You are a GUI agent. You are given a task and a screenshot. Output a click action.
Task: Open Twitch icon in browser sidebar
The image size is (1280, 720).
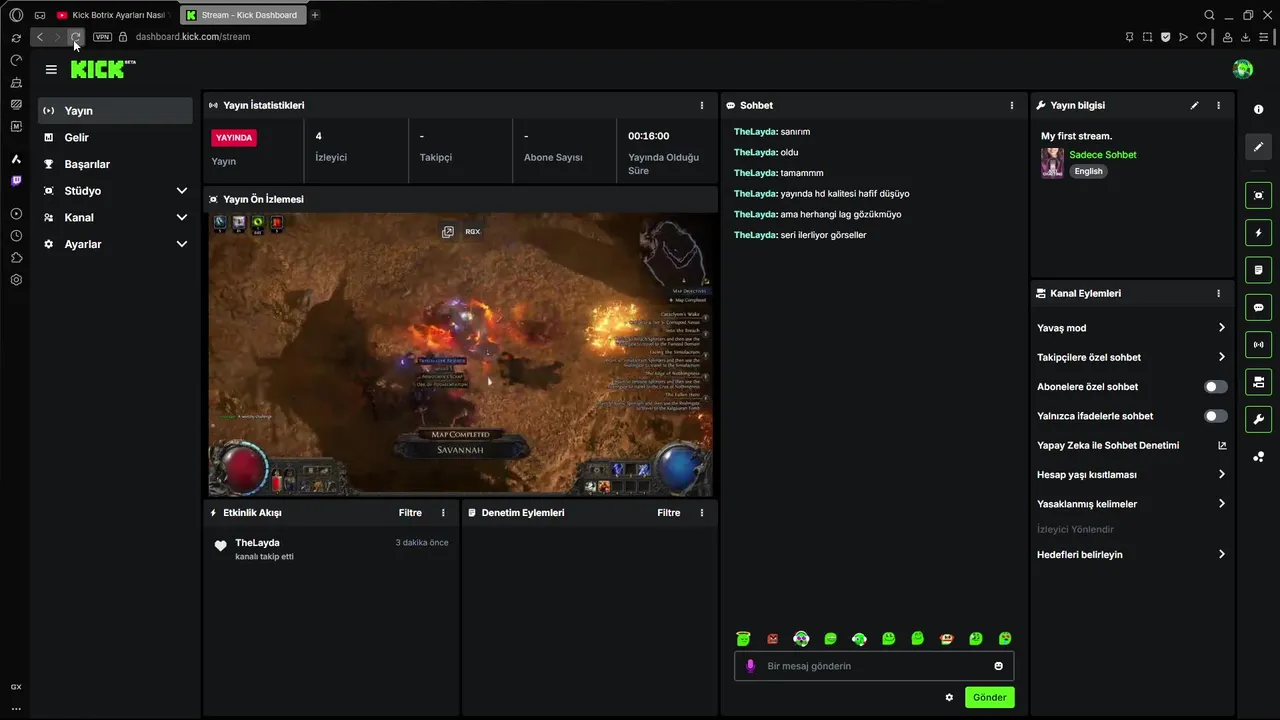tap(16, 181)
